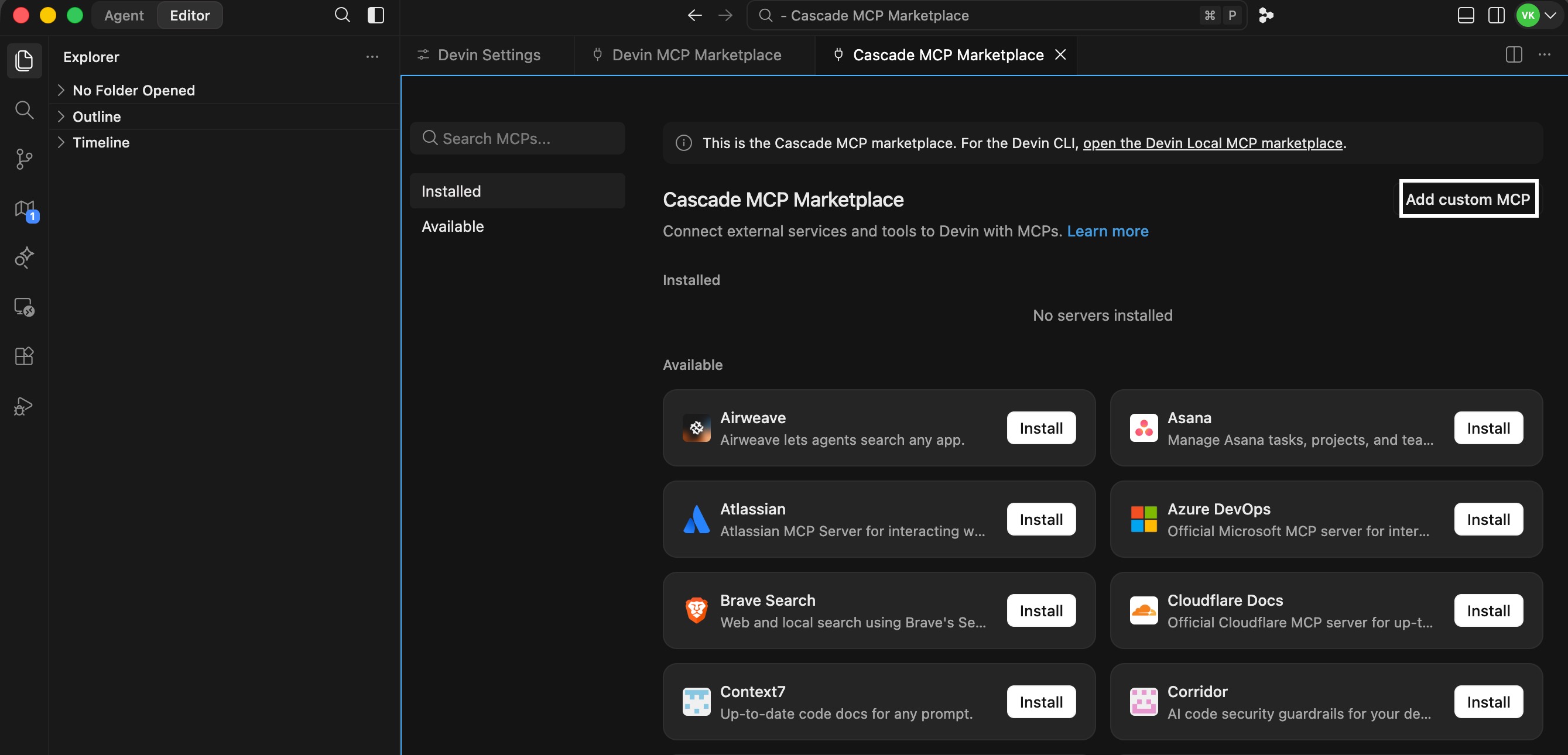Click 'Up-to-date code docs for any prompt.' text

tap(846, 713)
